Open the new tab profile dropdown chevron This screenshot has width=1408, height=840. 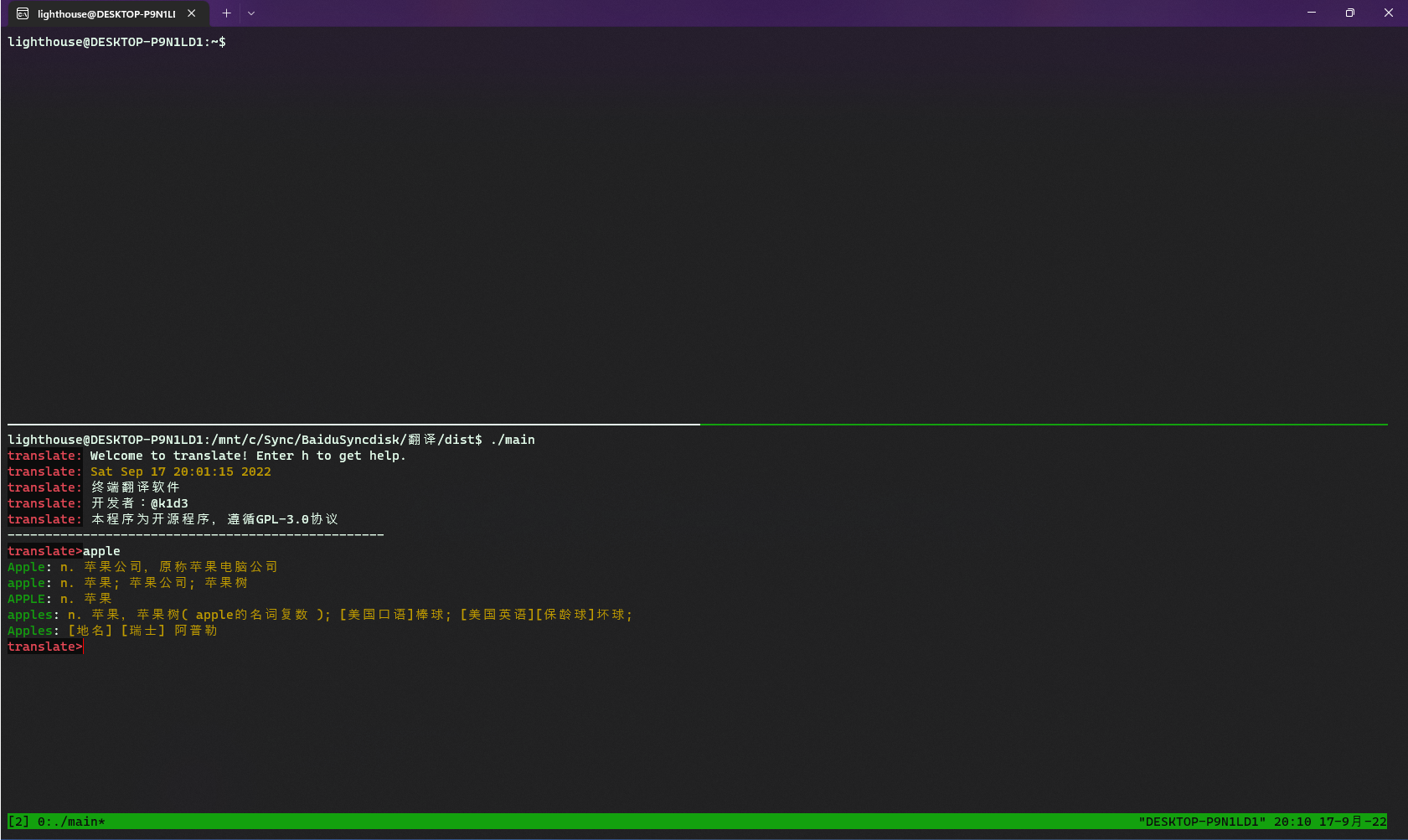coord(251,13)
